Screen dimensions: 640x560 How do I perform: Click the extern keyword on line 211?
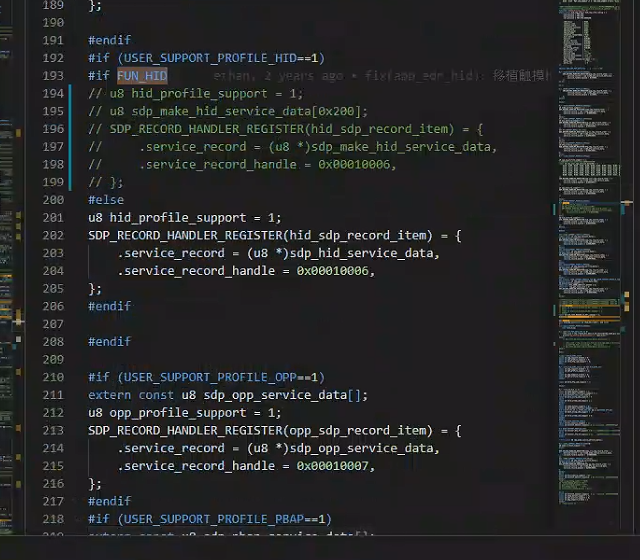pyautogui.click(x=110, y=395)
